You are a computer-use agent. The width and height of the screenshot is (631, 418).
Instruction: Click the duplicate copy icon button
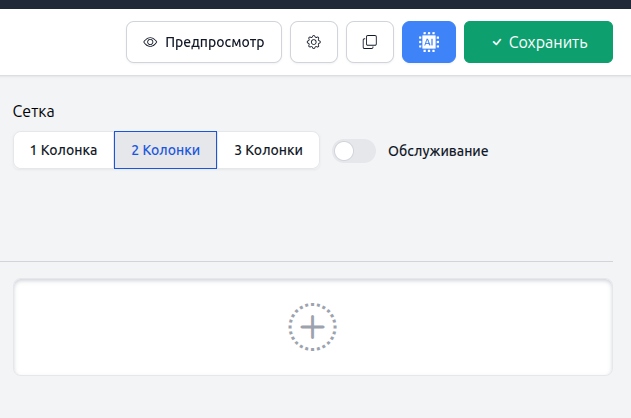tap(369, 42)
